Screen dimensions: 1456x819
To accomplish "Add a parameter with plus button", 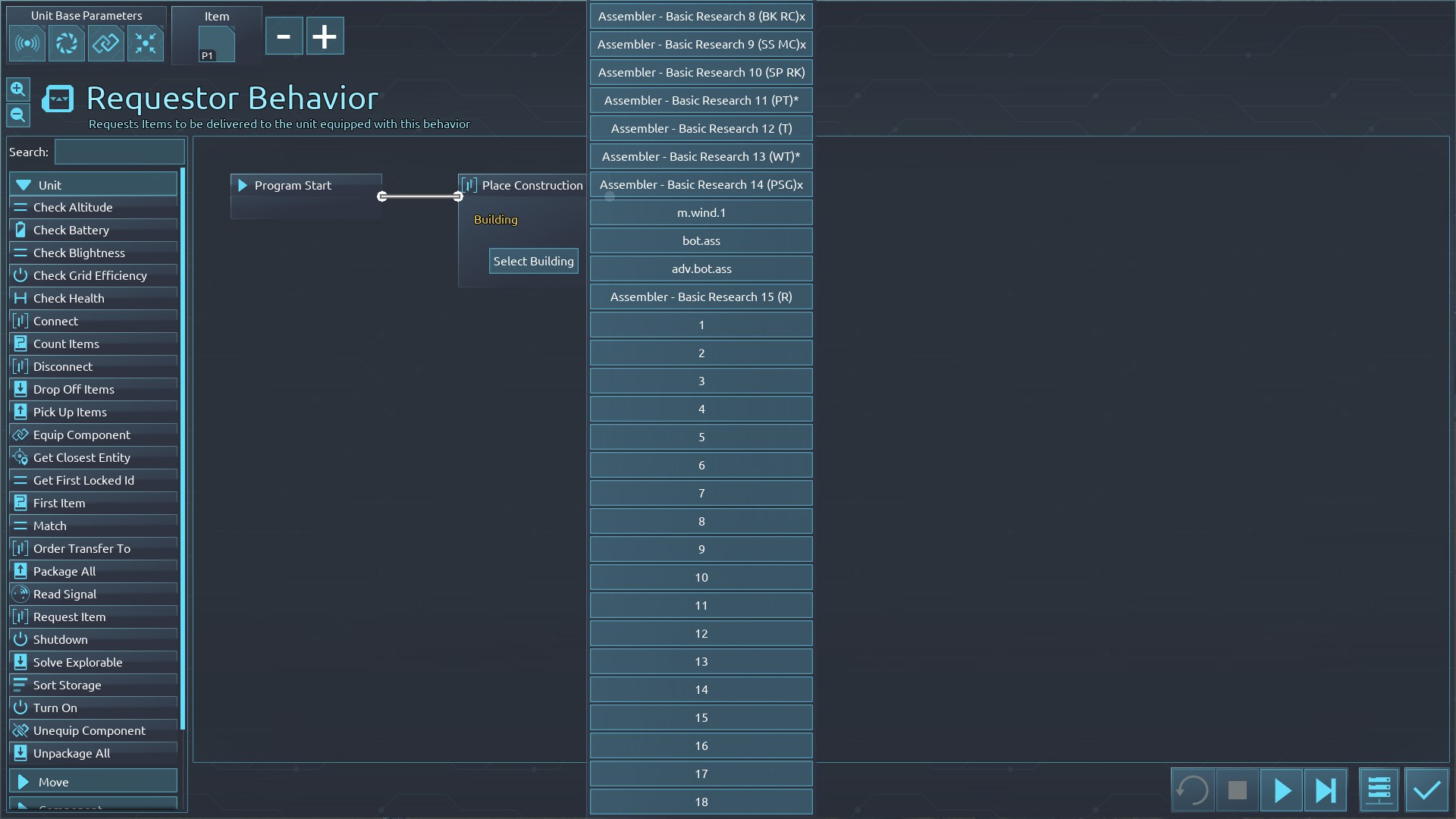I will click(325, 36).
